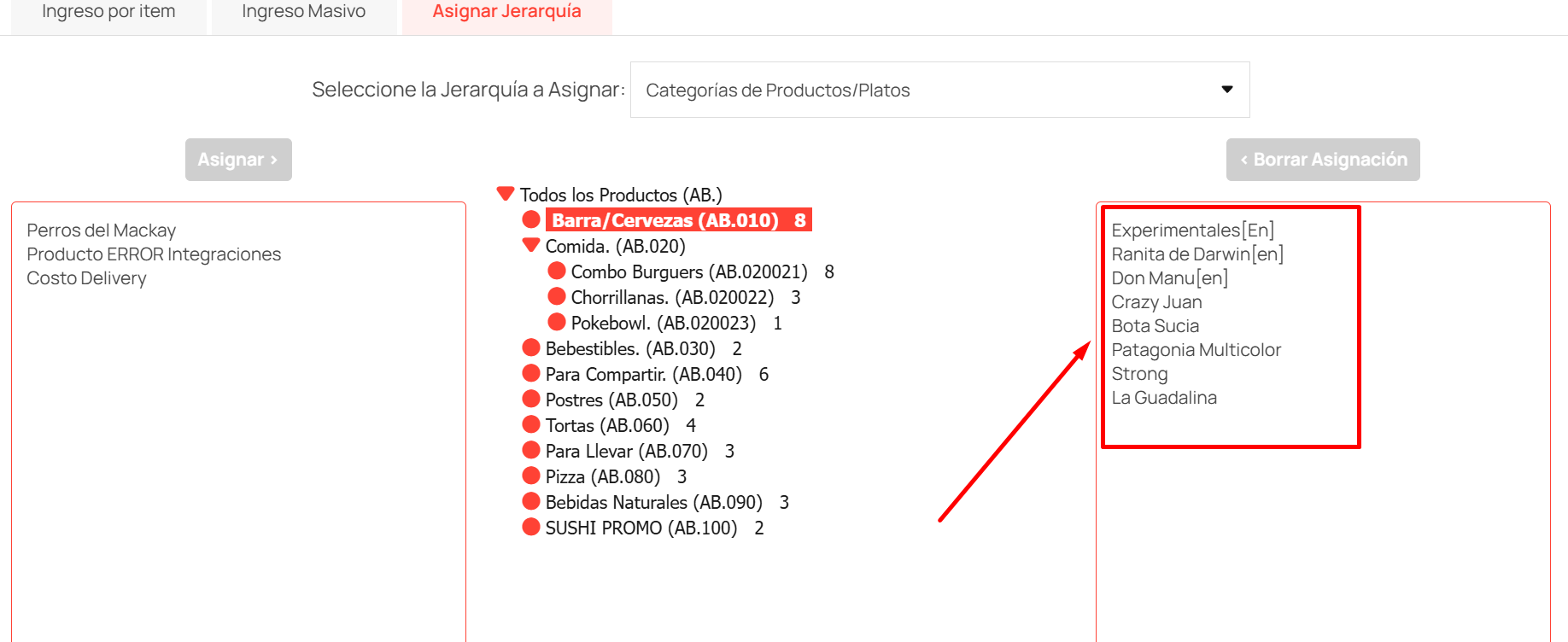Select Patagonia Multicolor in assigned list
This screenshot has height=642, width=1568.
[1196, 350]
